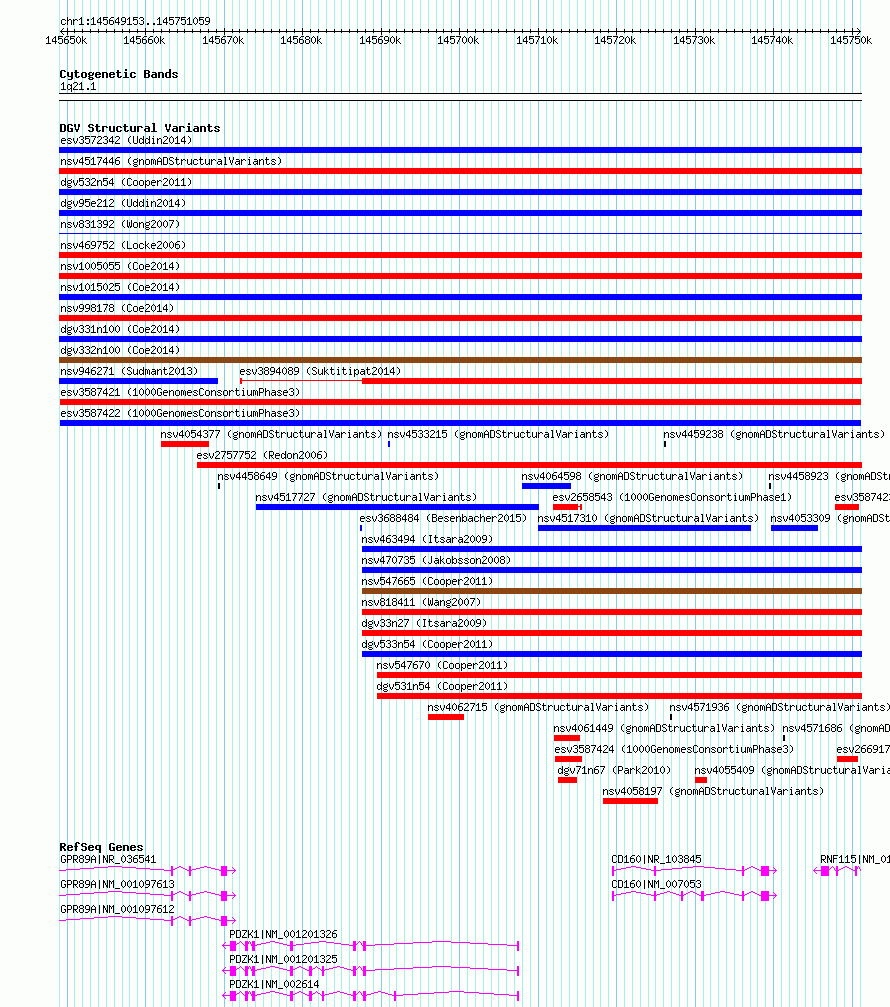Select nsv1015025 (Coe2014) variant label

[x=120, y=287]
